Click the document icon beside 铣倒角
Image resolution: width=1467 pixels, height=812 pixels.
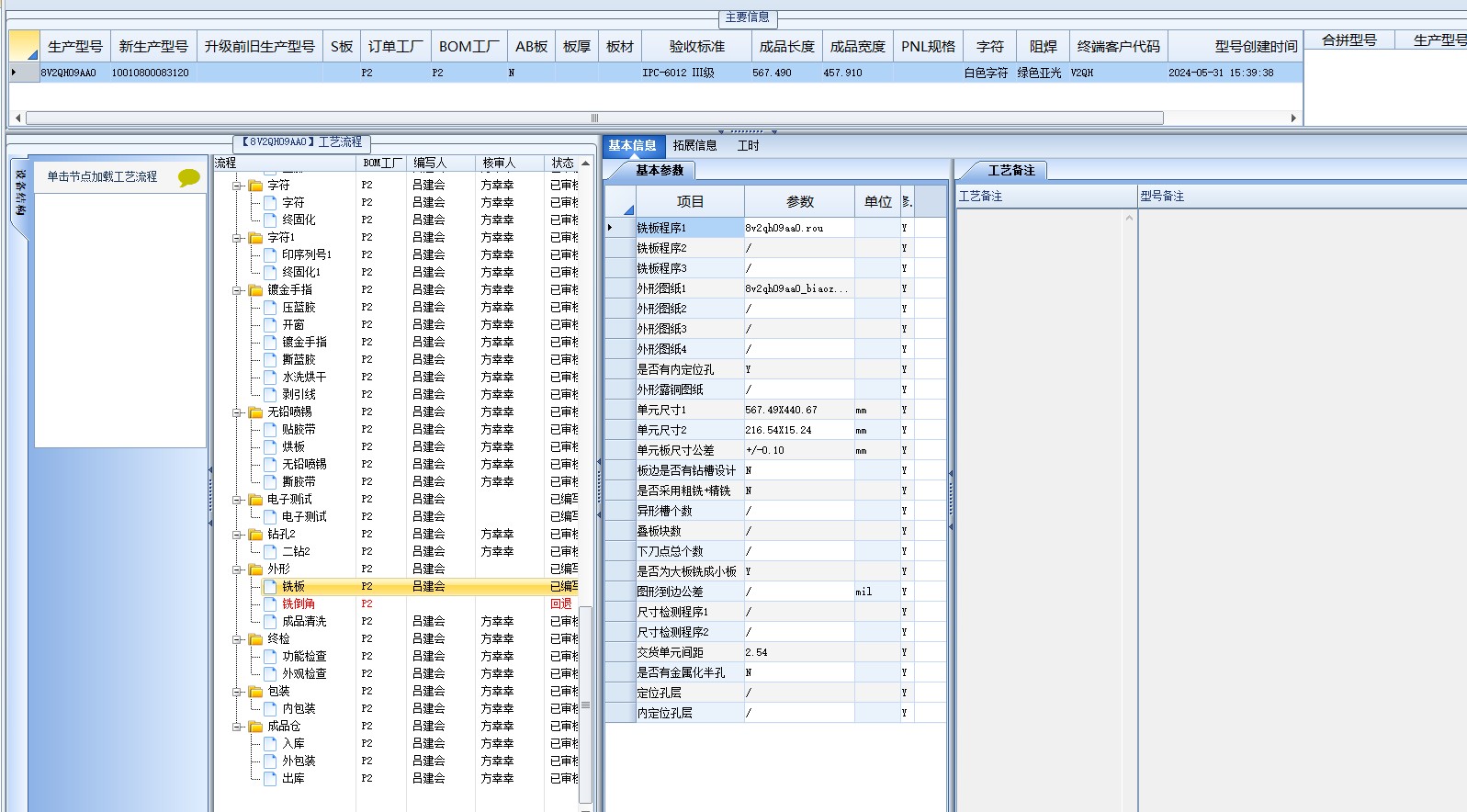click(x=270, y=604)
